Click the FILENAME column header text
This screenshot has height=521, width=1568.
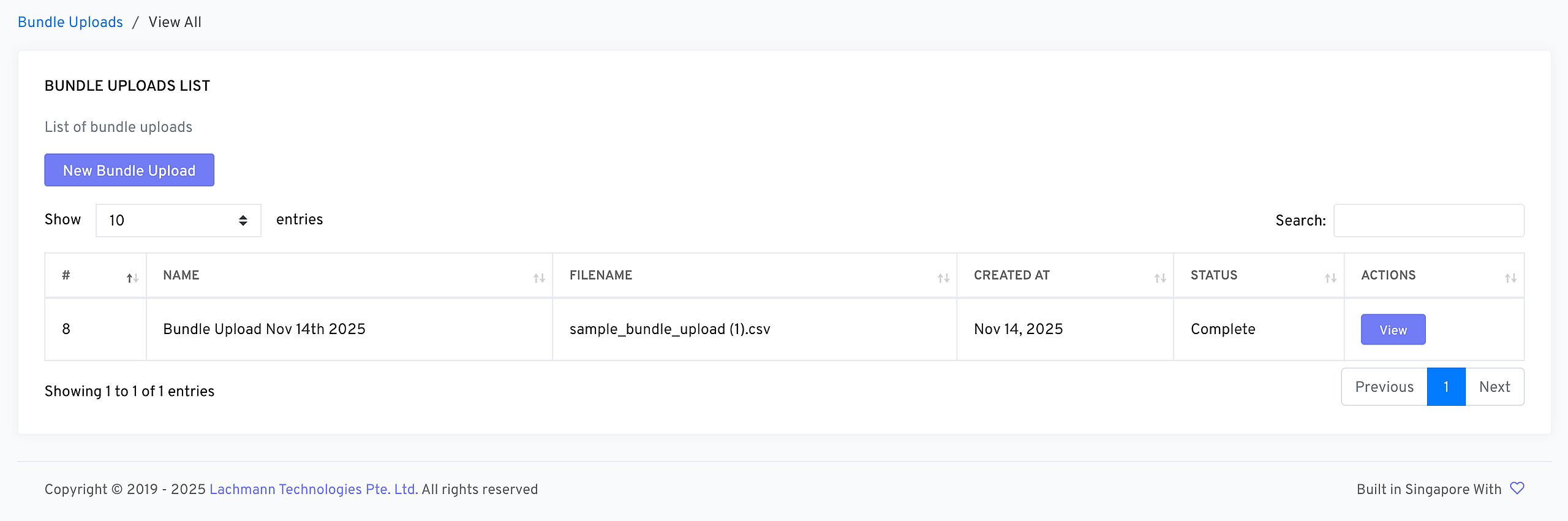(601, 275)
